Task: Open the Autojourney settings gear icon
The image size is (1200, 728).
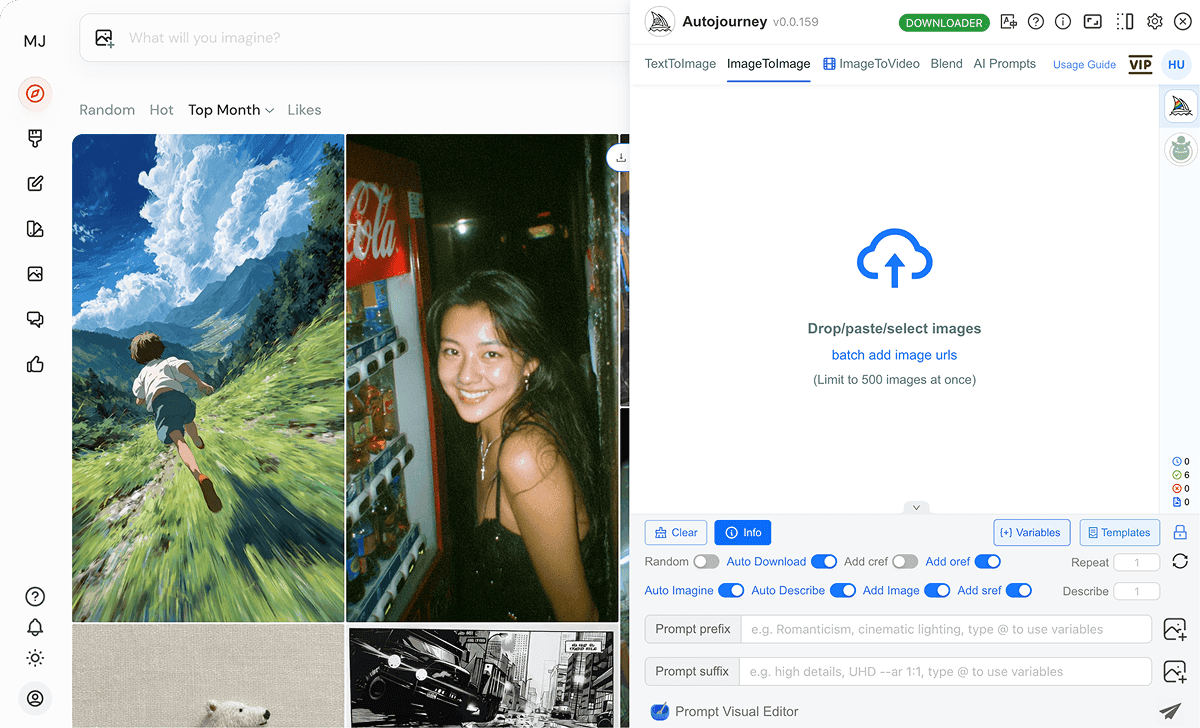Action: (1155, 21)
